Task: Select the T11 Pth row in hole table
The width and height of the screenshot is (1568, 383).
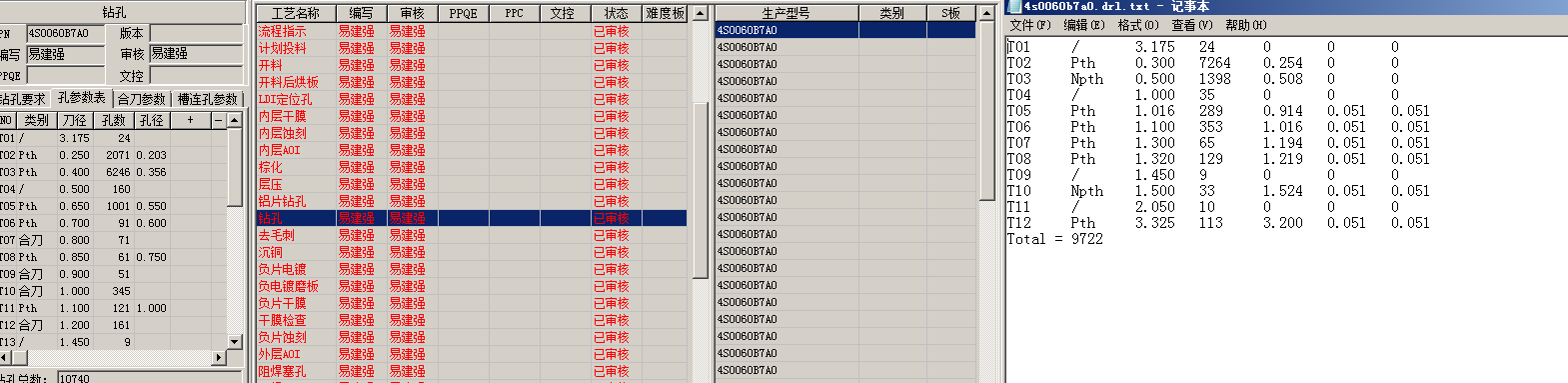Action: click(x=113, y=308)
